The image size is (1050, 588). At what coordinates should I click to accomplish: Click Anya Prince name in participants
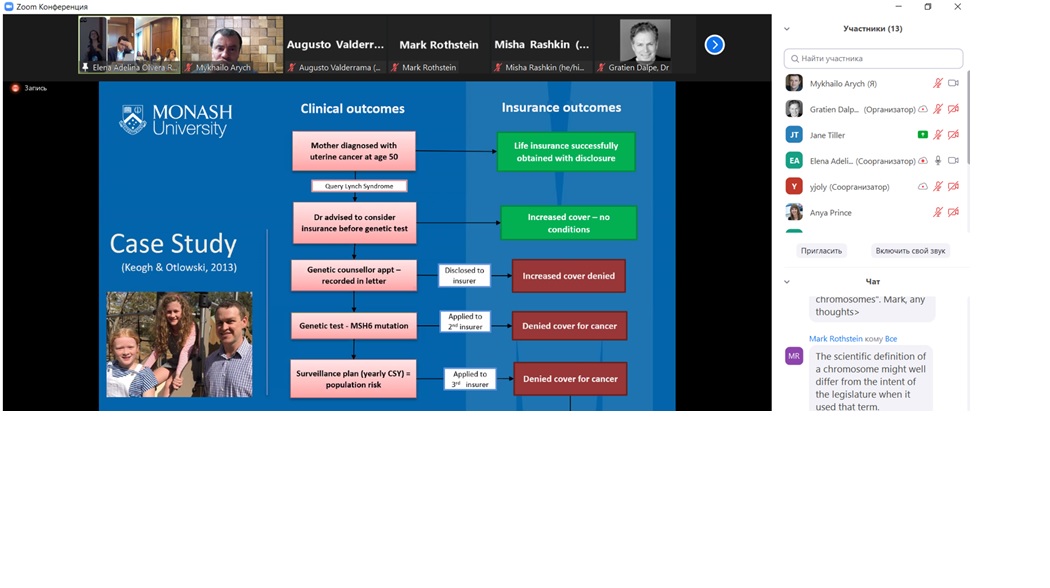(830, 213)
